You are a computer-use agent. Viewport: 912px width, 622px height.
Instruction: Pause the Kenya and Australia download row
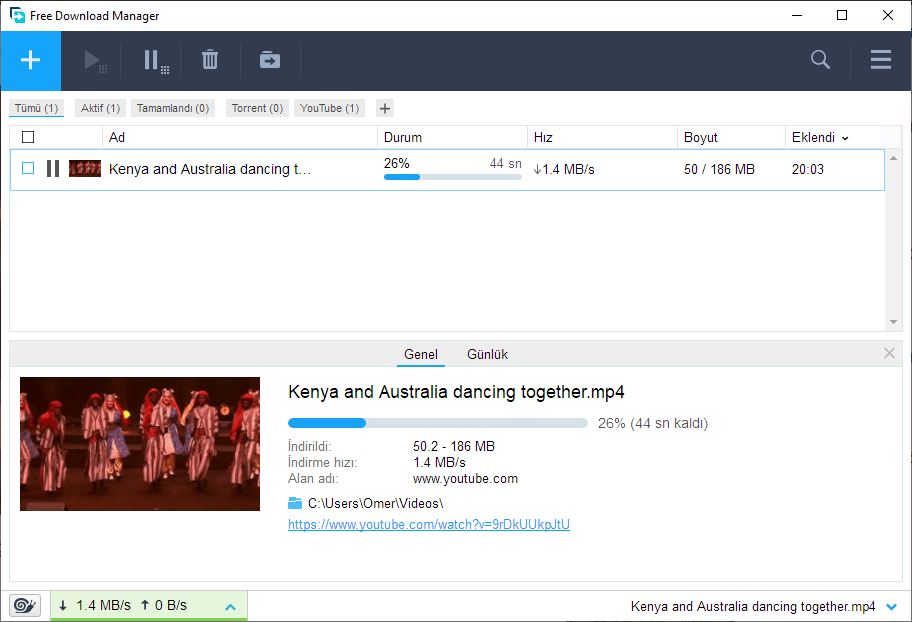tap(53, 169)
